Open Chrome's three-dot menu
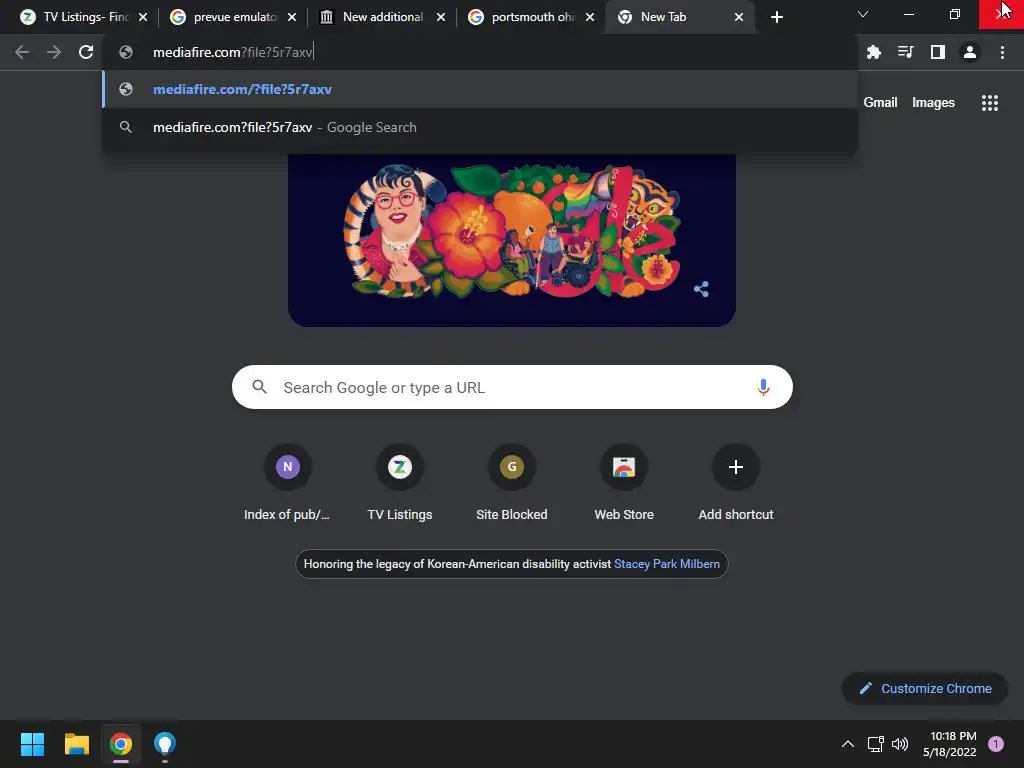The image size is (1024, 768). point(1002,52)
